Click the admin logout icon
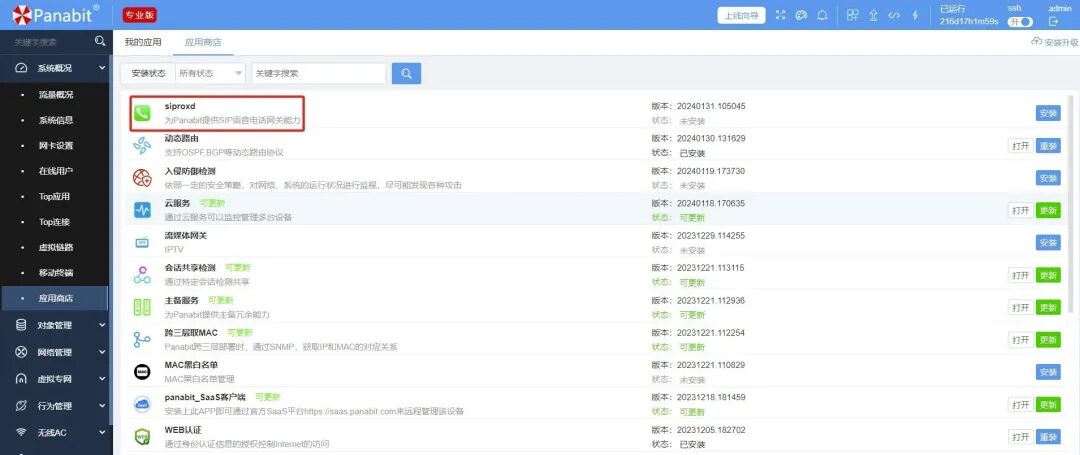This screenshot has height=455, width=1080. (1053, 21)
